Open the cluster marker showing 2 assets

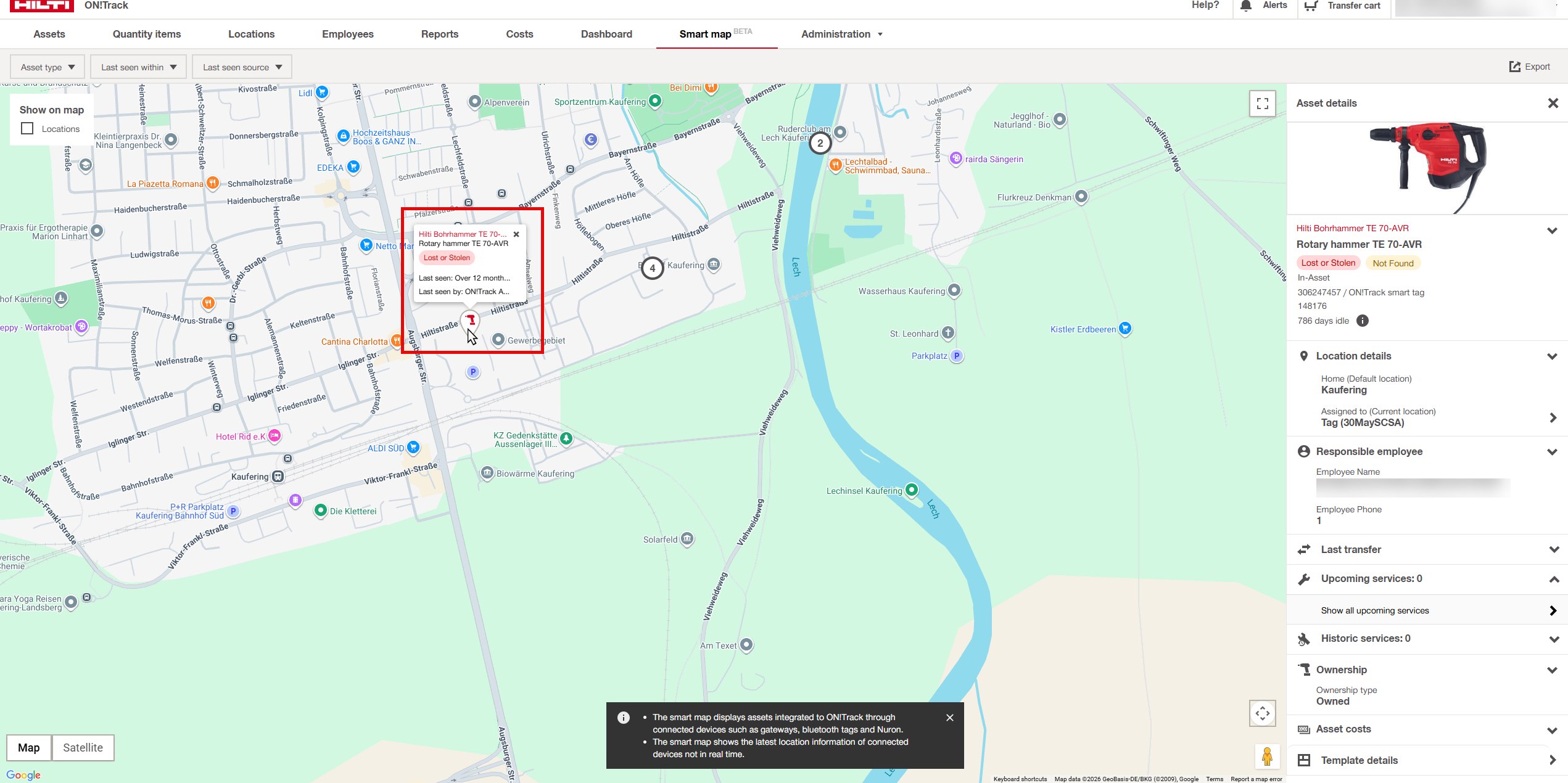point(820,143)
